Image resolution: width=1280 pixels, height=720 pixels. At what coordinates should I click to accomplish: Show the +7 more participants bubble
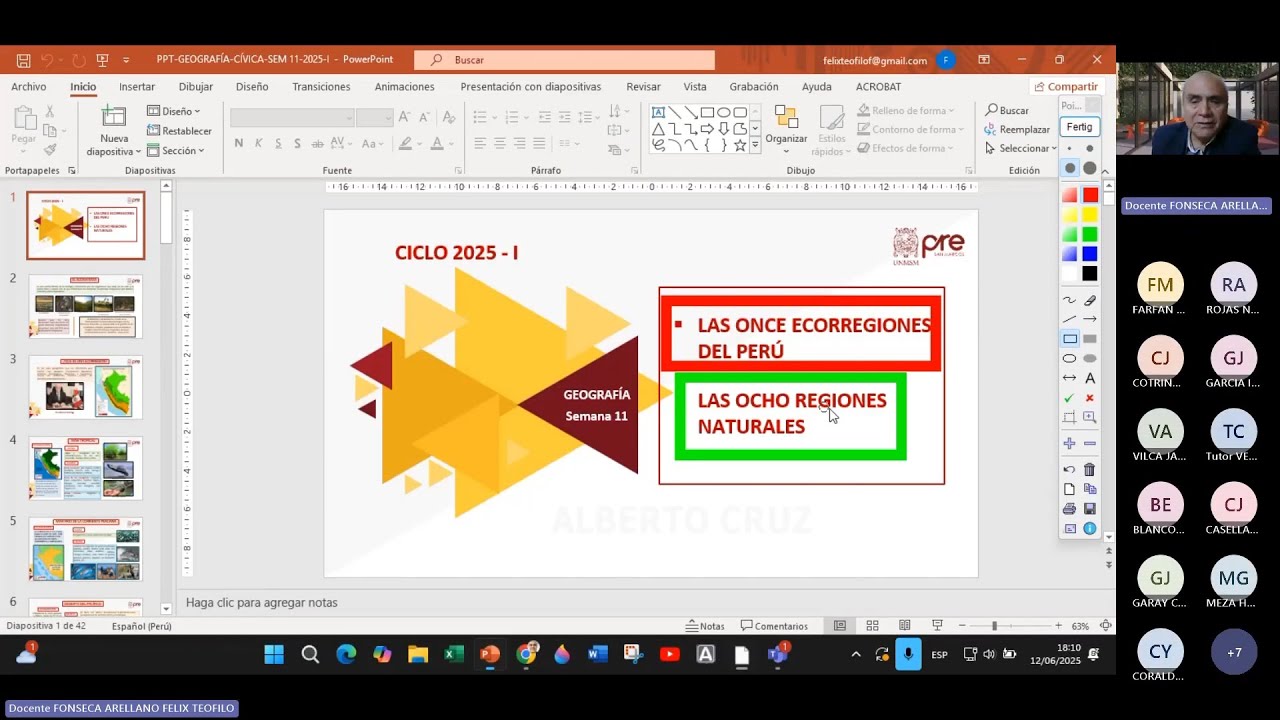[x=1234, y=652]
